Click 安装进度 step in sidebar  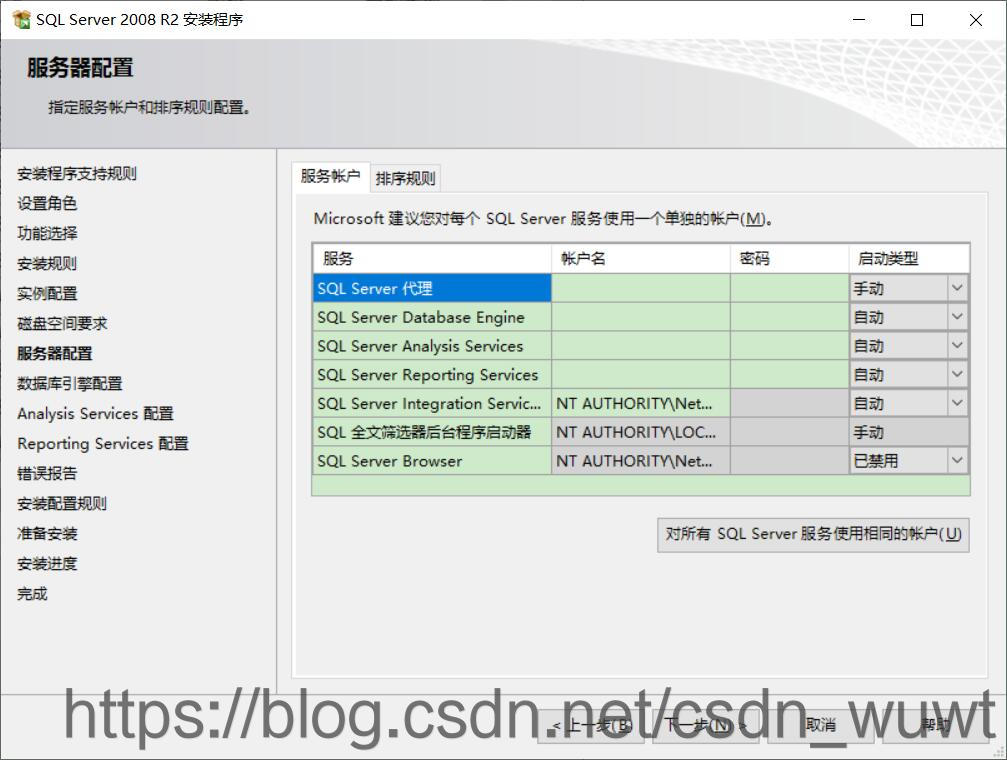(47, 563)
